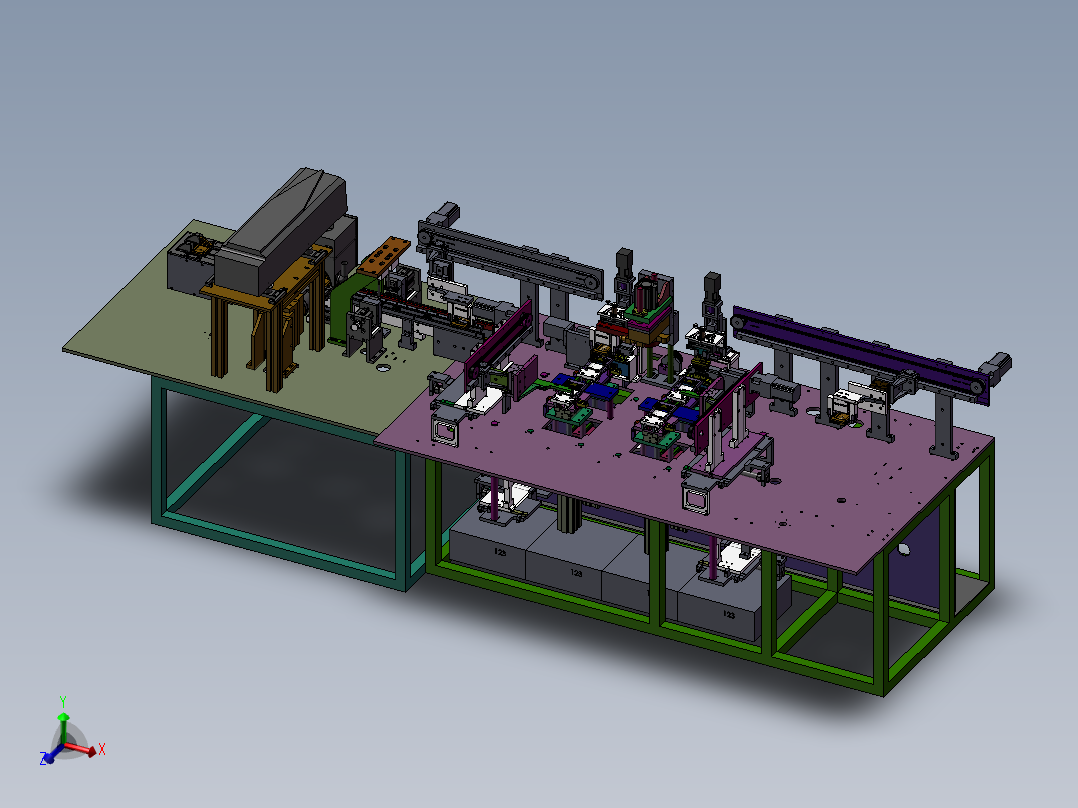Select the orange plate with holes

tap(384, 256)
